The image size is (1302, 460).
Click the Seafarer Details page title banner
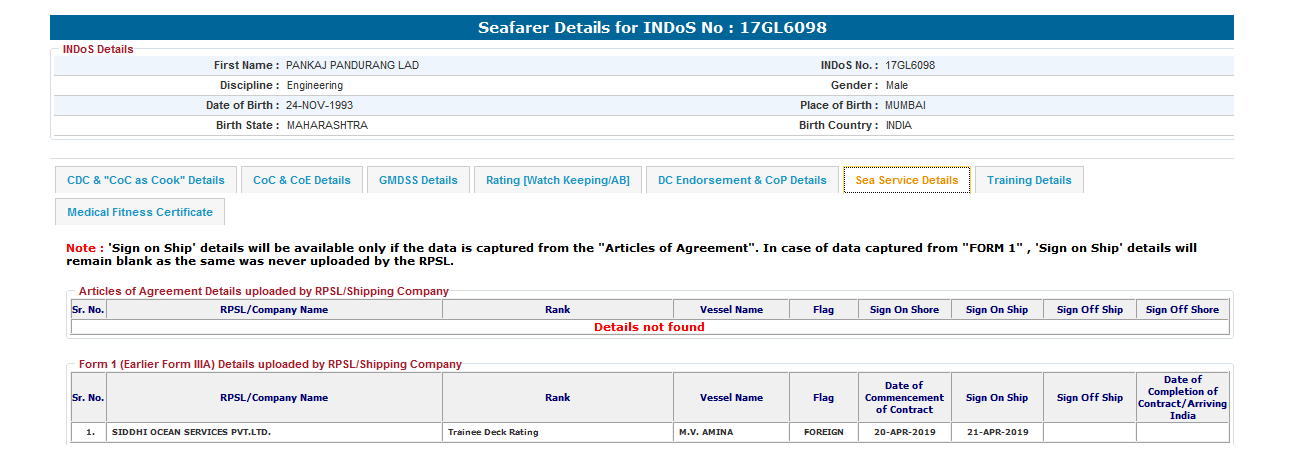click(652, 28)
